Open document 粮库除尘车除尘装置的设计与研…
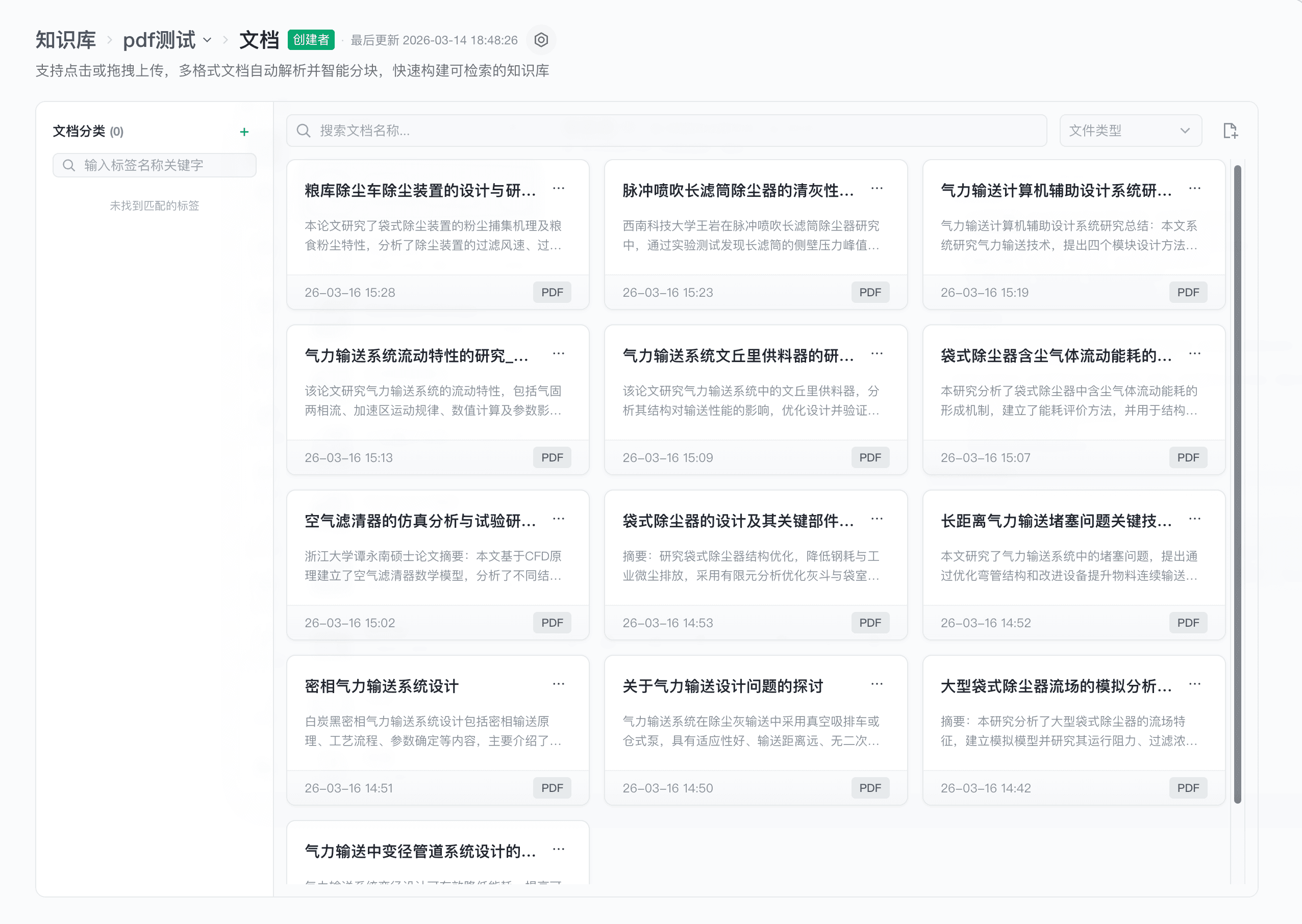This screenshot has height=924, width=1302. pos(420,191)
